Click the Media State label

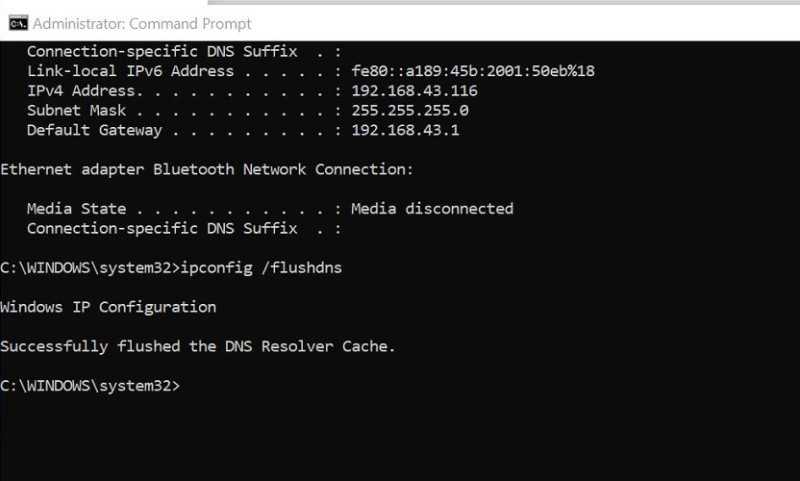(77, 209)
